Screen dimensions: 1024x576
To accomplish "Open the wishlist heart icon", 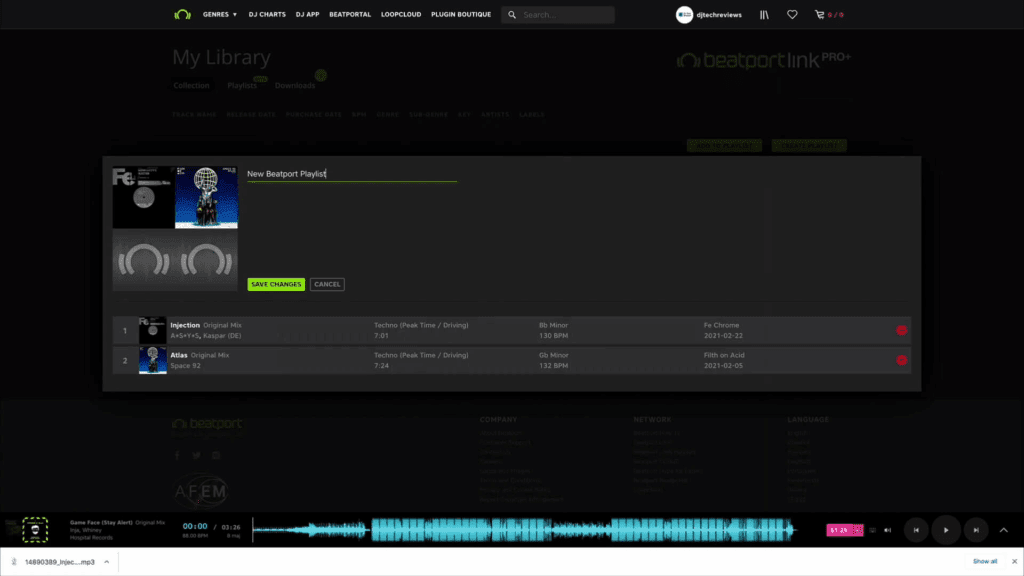I will coord(792,15).
